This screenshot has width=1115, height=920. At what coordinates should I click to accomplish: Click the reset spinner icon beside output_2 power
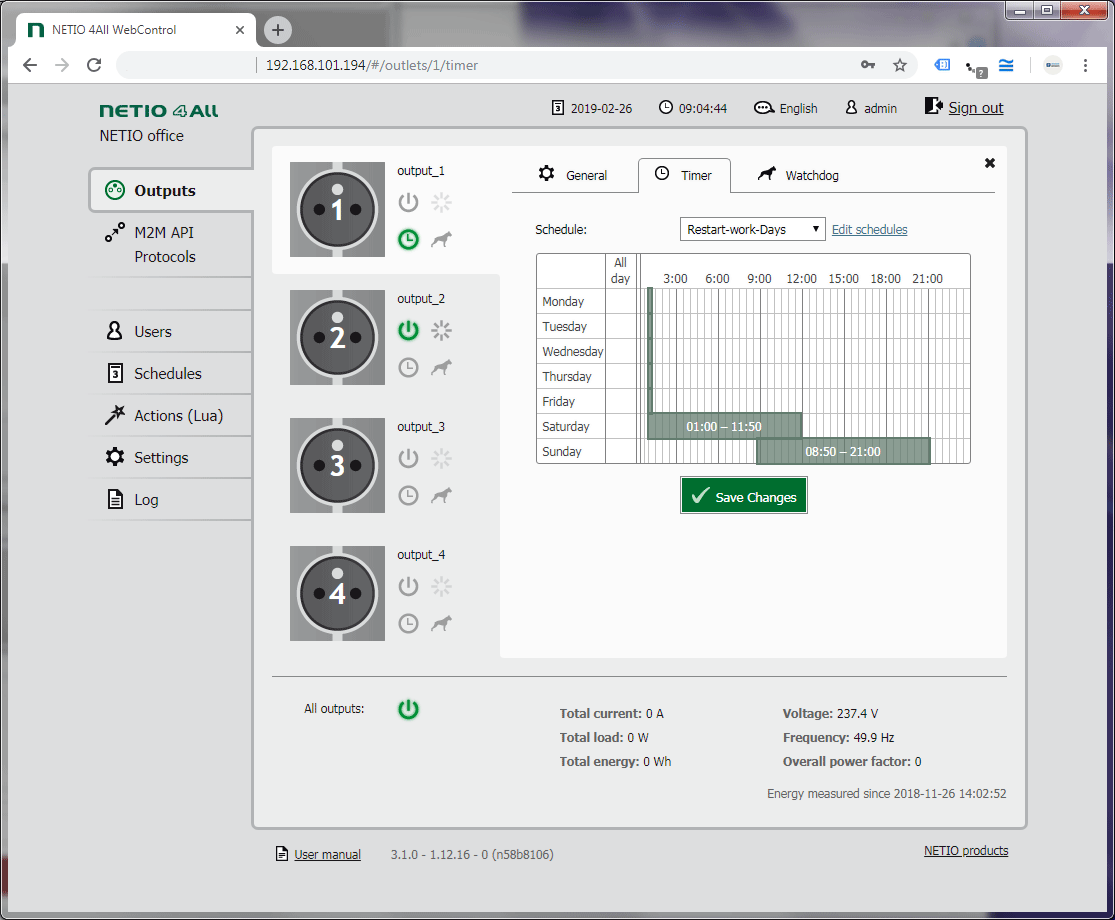click(441, 330)
